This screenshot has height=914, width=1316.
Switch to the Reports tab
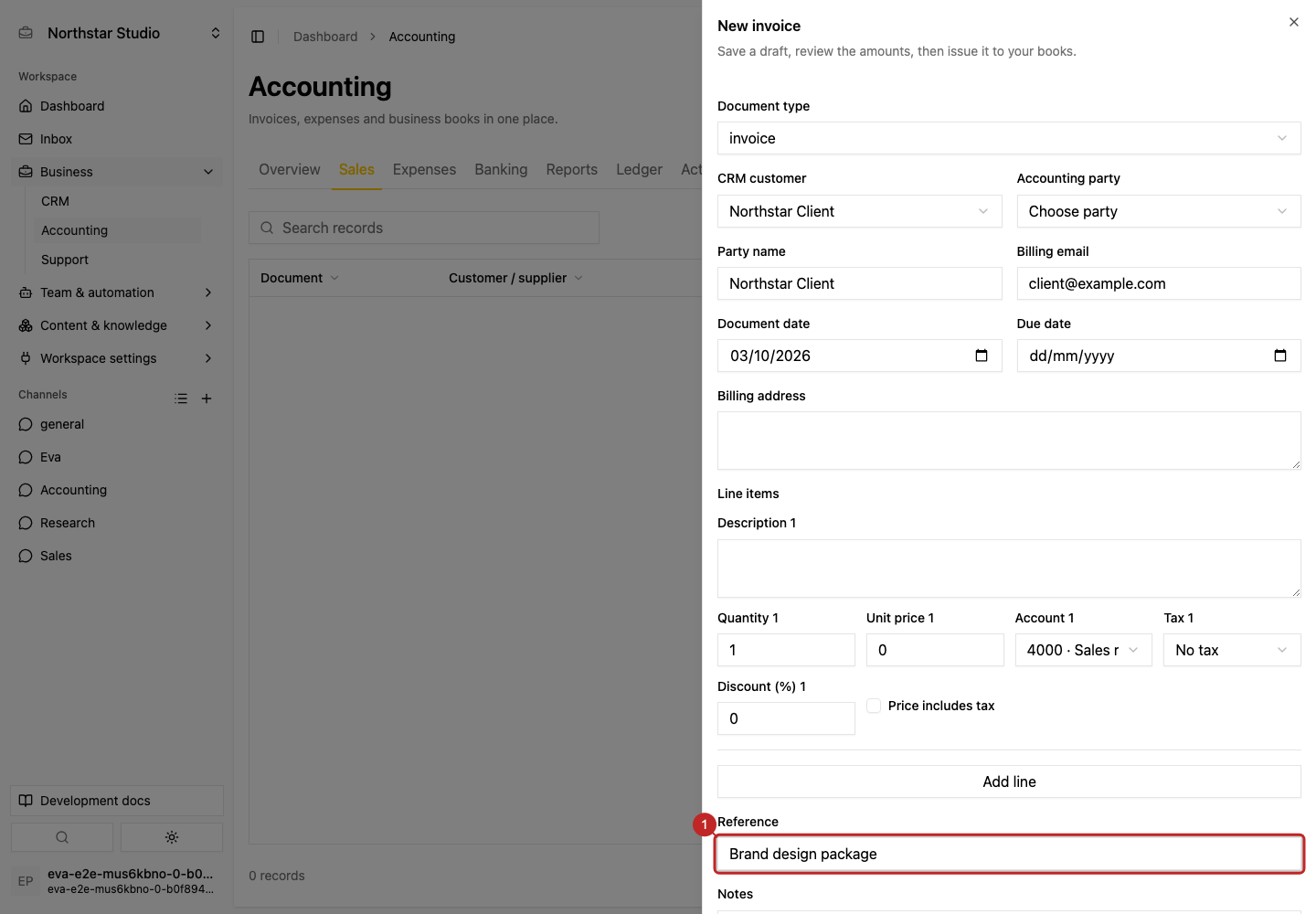(x=572, y=169)
